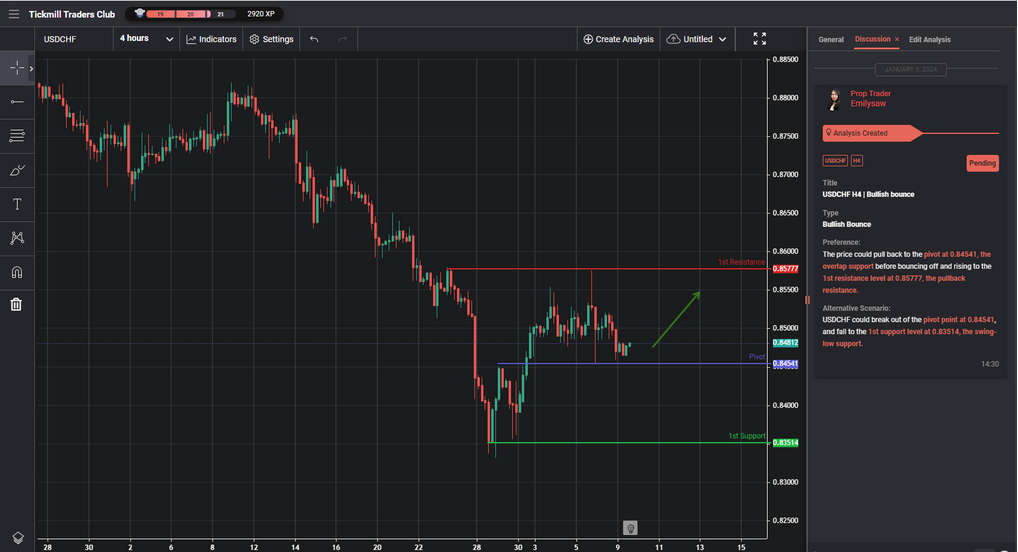Click the Pivot price label 0.84541

tap(785, 364)
